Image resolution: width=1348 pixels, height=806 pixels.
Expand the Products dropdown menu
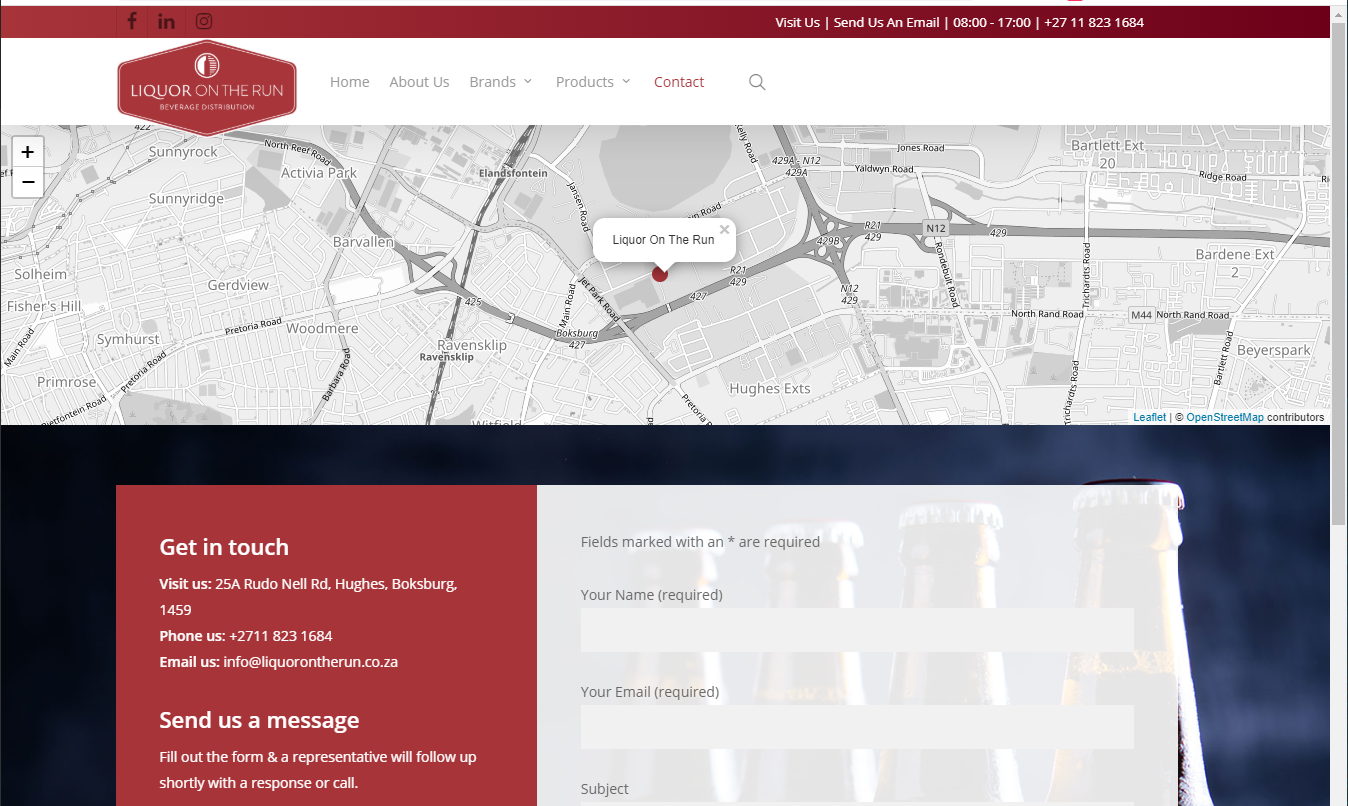(593, 82)
